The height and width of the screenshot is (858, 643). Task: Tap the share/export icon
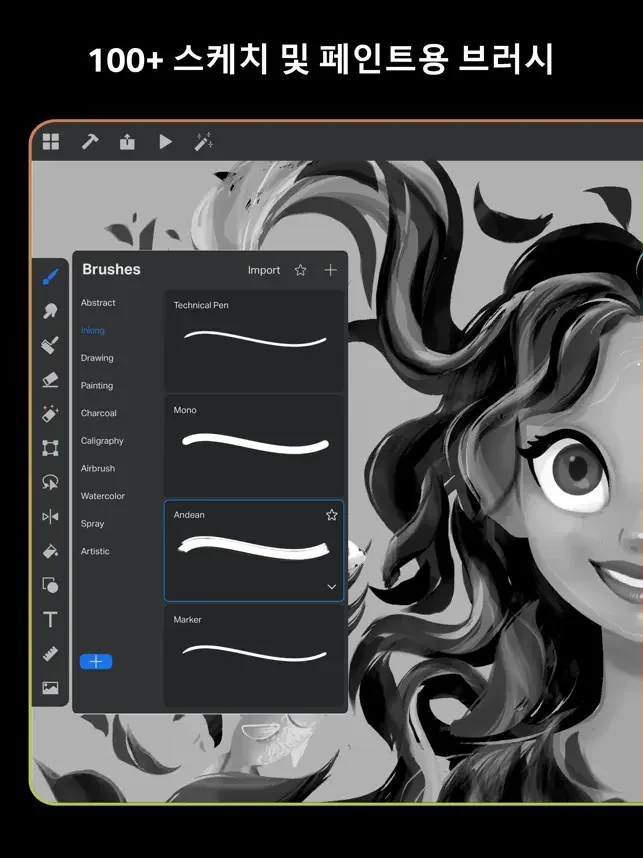pyautogui.click(x=127, y=142)
